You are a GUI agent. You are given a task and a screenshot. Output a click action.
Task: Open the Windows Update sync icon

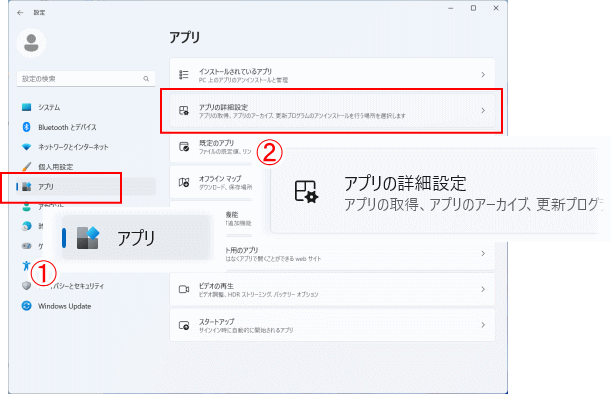[x=26, y=306]
